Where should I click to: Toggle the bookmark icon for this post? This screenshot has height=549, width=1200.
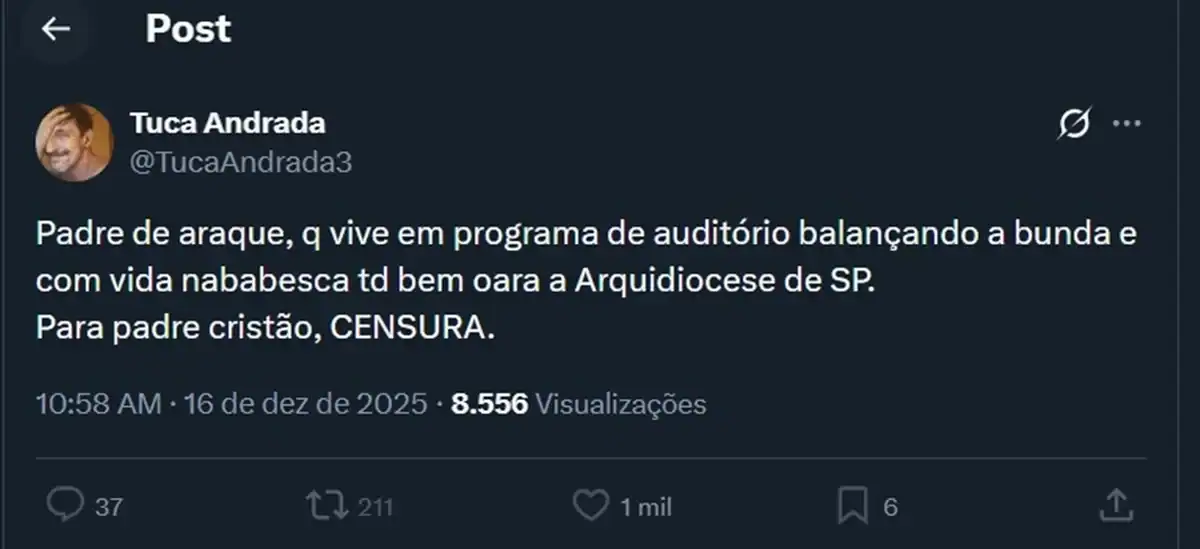tap(853, 506)
